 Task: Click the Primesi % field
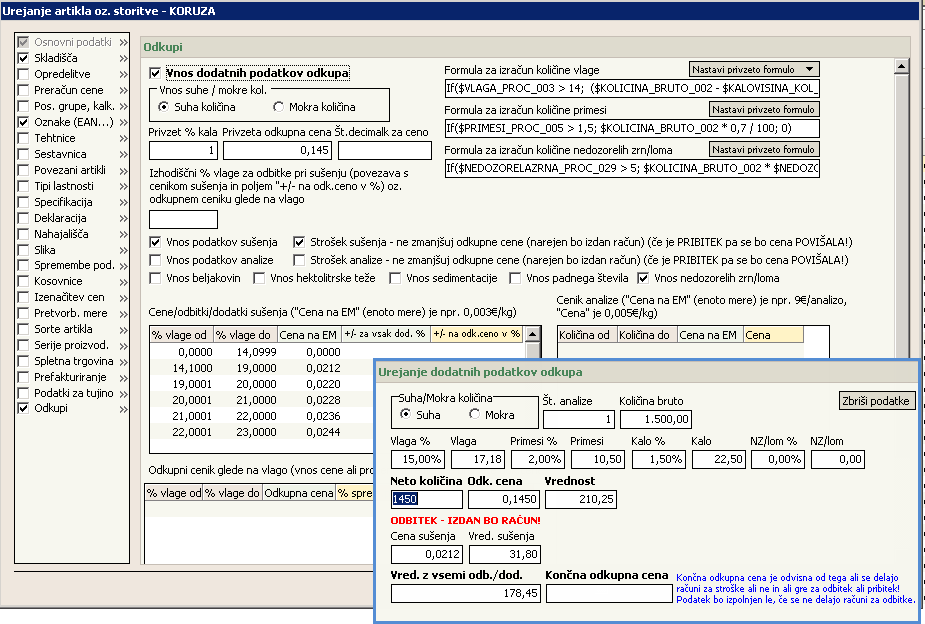(538, 459)
